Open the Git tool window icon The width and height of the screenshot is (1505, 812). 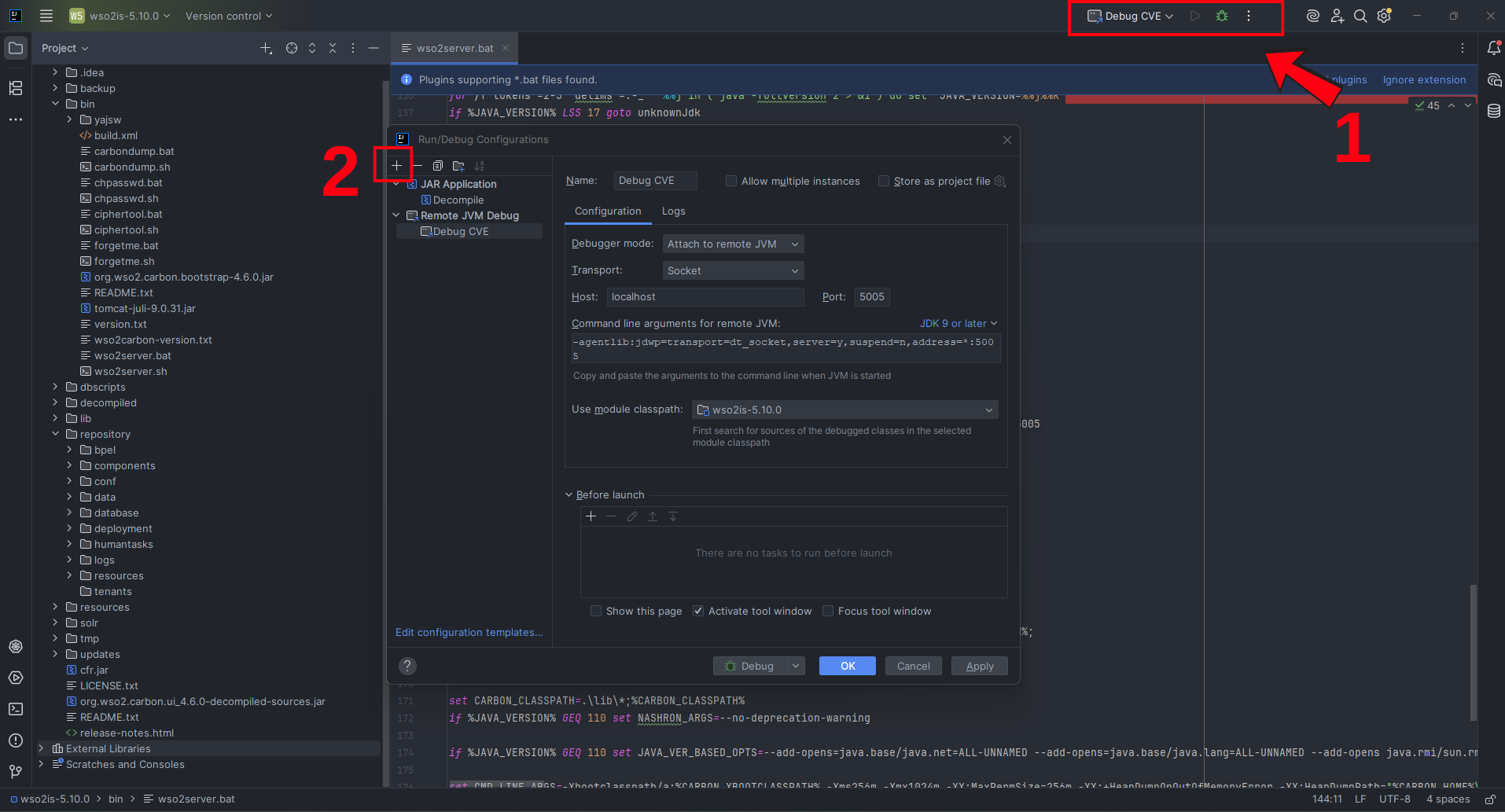point(16,772)
